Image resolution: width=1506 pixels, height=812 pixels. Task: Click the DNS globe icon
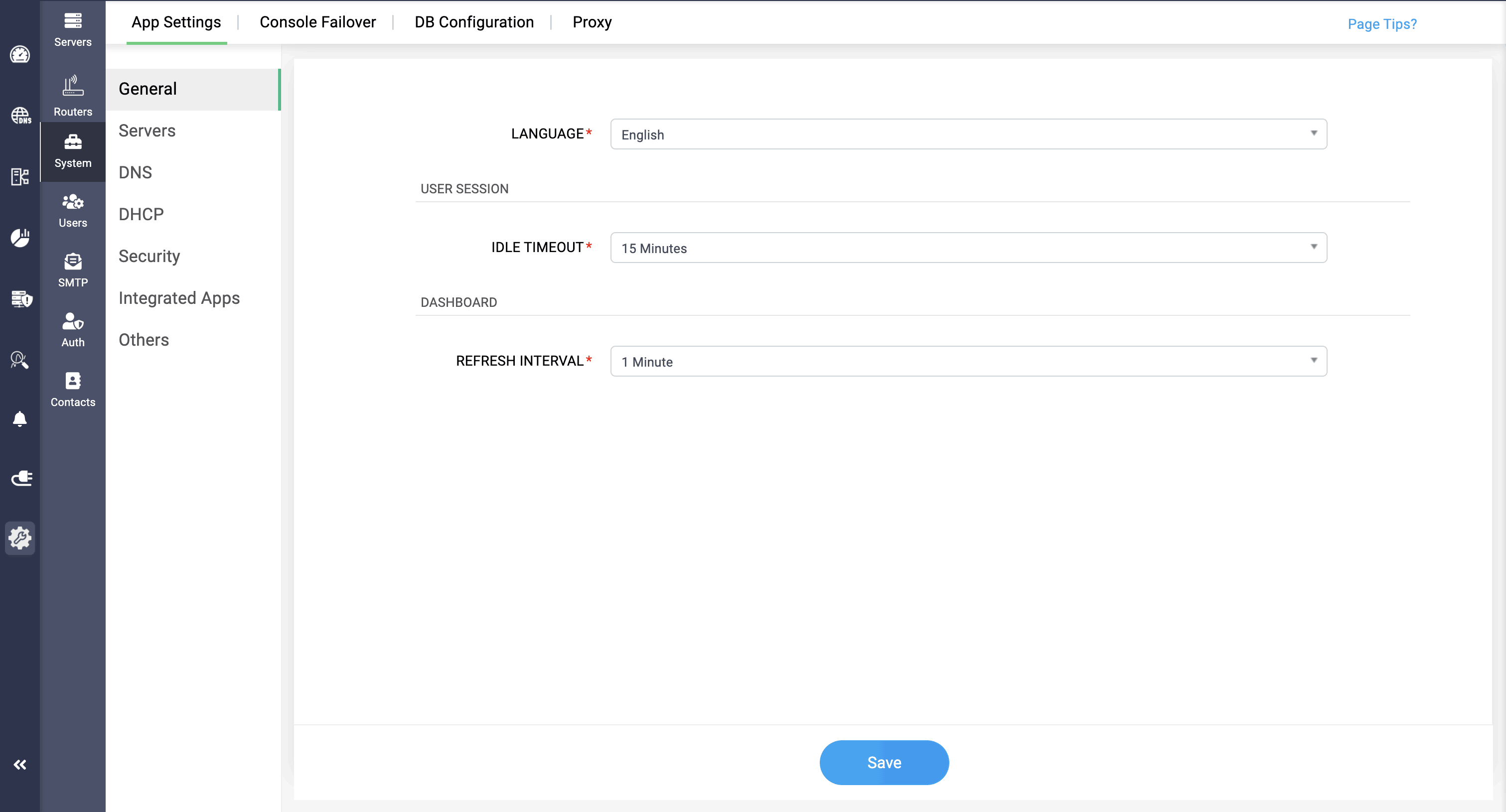(20, 115)
